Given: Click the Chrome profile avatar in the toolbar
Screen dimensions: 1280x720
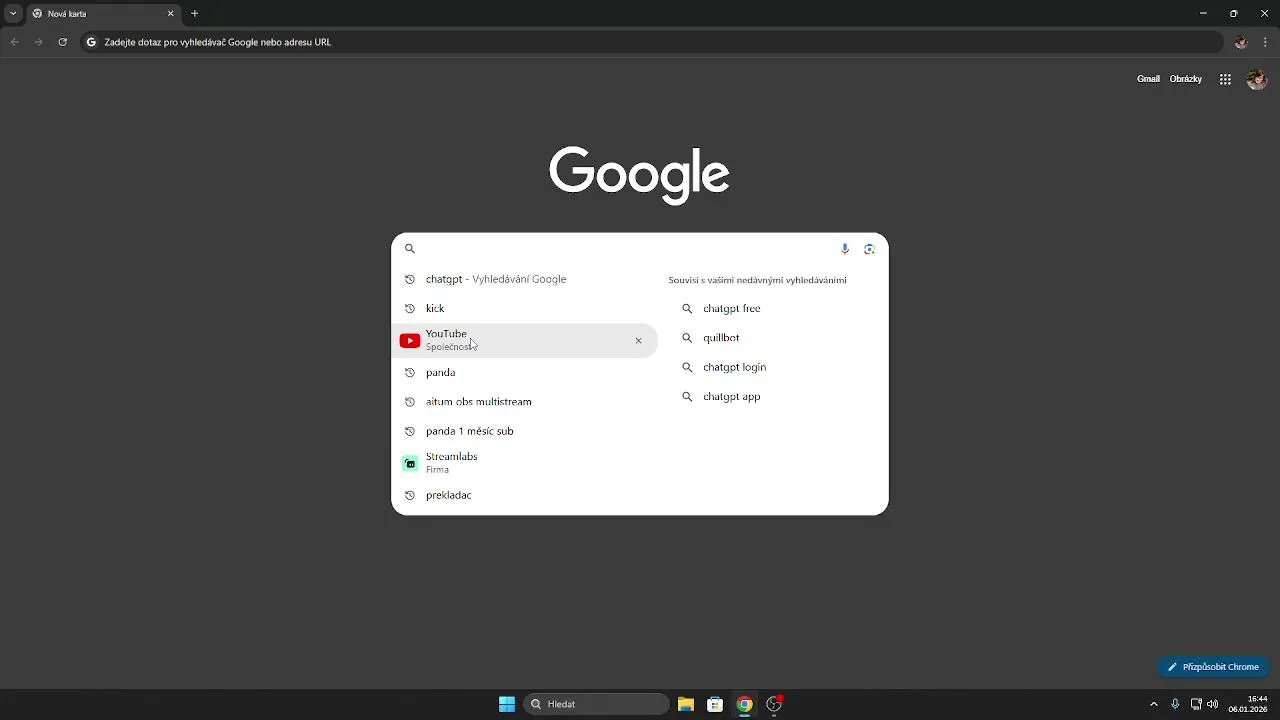Looking at the screenshot, I should point(1241,42).
